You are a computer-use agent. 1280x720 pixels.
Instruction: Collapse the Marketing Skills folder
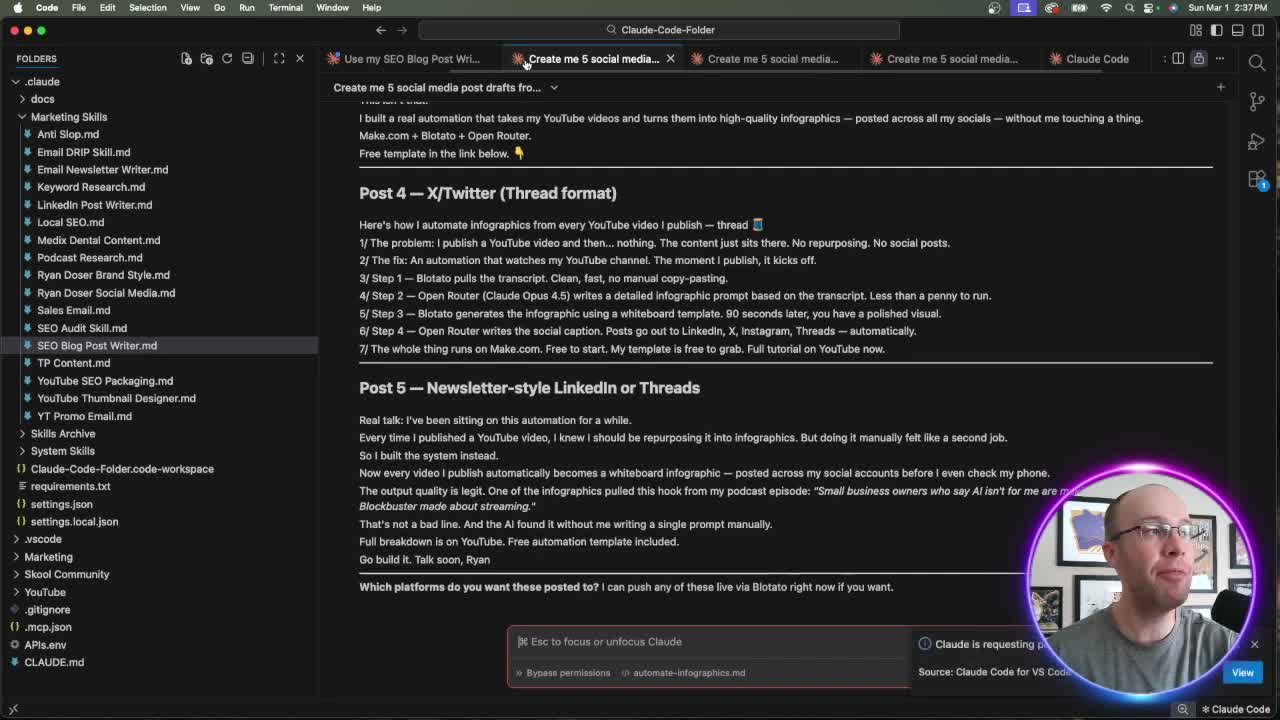(x=68, y=117)
